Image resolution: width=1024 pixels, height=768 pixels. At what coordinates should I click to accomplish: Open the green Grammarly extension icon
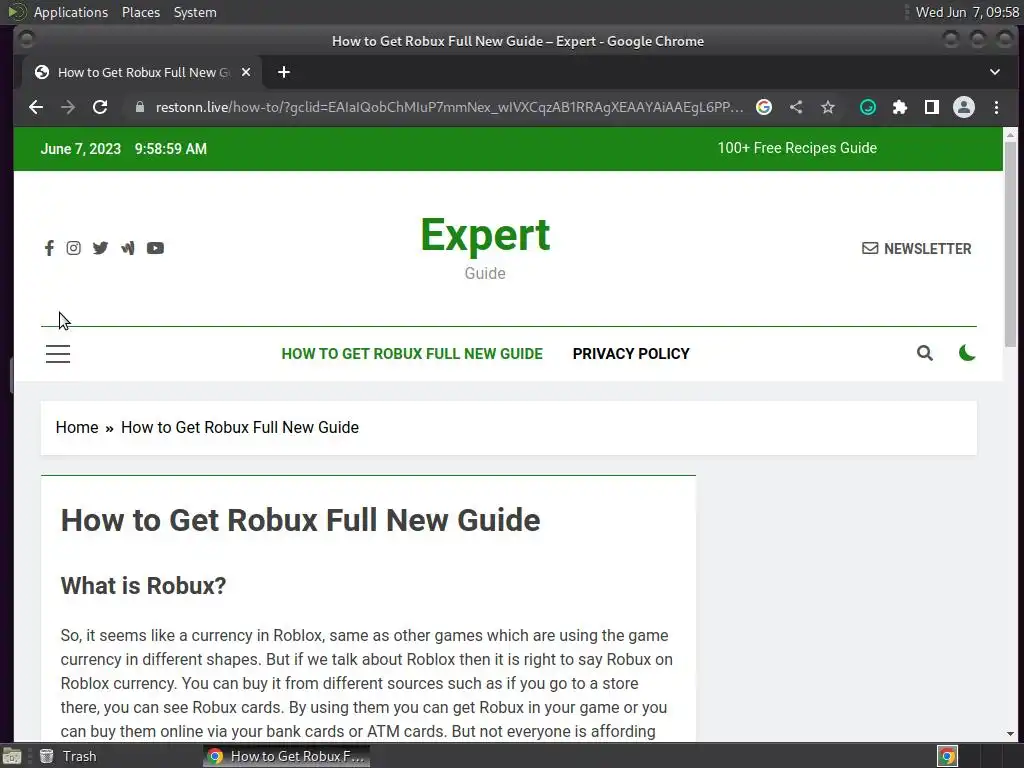pos(867,107)
